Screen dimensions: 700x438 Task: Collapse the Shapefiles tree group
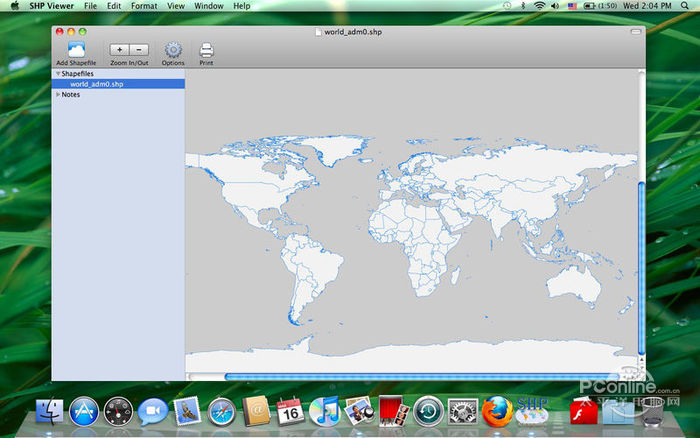(58, 74)
